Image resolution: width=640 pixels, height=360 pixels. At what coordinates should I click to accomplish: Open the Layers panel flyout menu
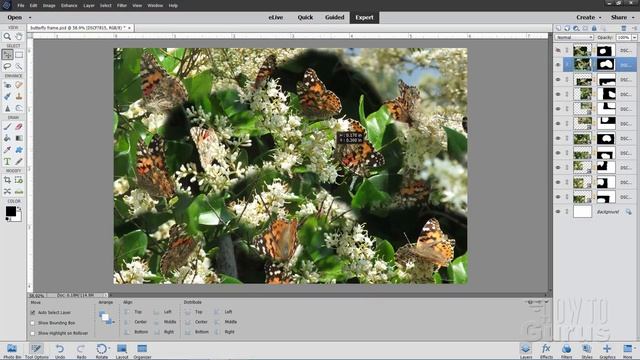click(634, 28)
